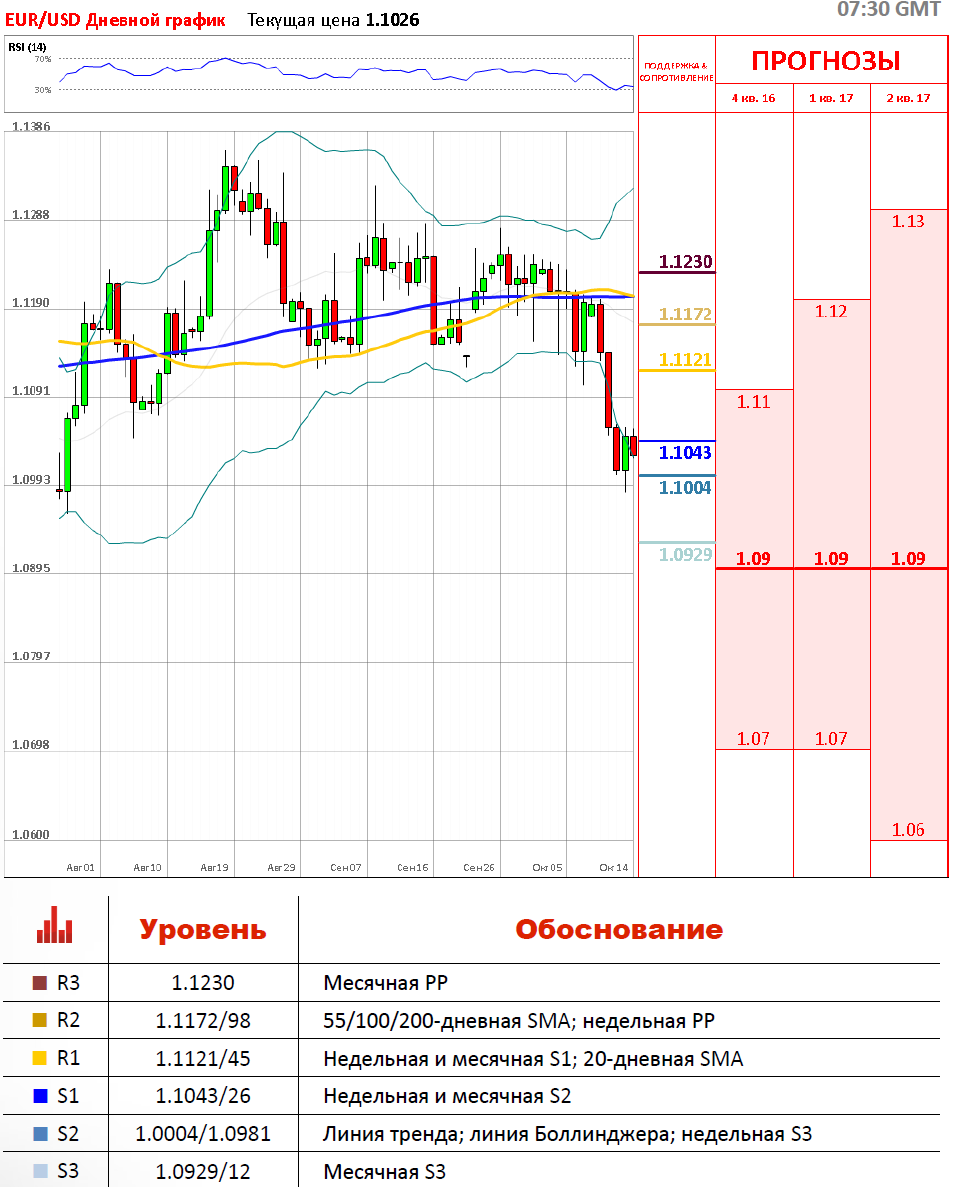The width and height of the screenshot is (954, 1187).
Task: Click the 'Уровень' column header
Action: (203, 929)
